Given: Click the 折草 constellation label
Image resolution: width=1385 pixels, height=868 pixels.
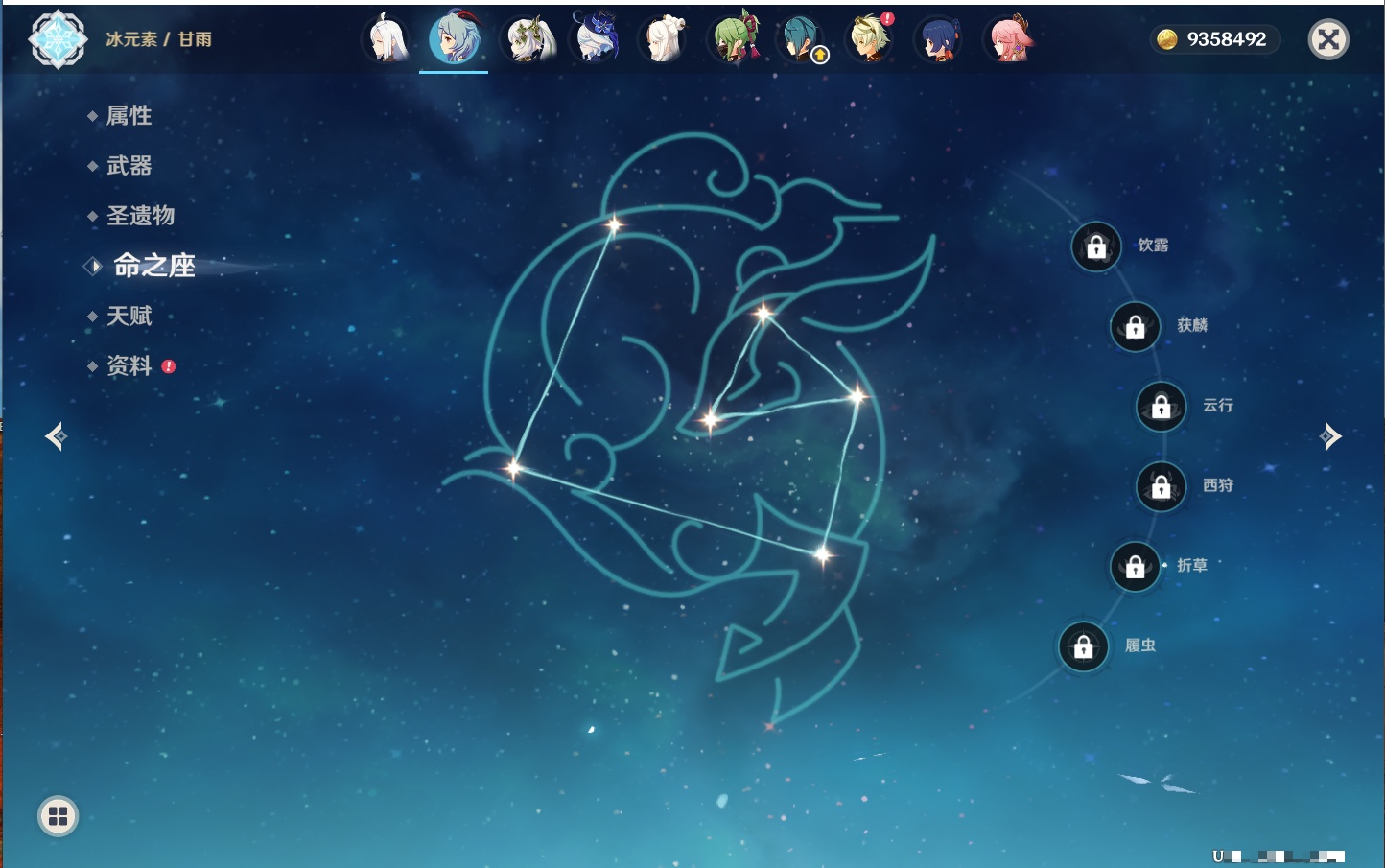Looking at the screenshot, I should coord(1192,565).
